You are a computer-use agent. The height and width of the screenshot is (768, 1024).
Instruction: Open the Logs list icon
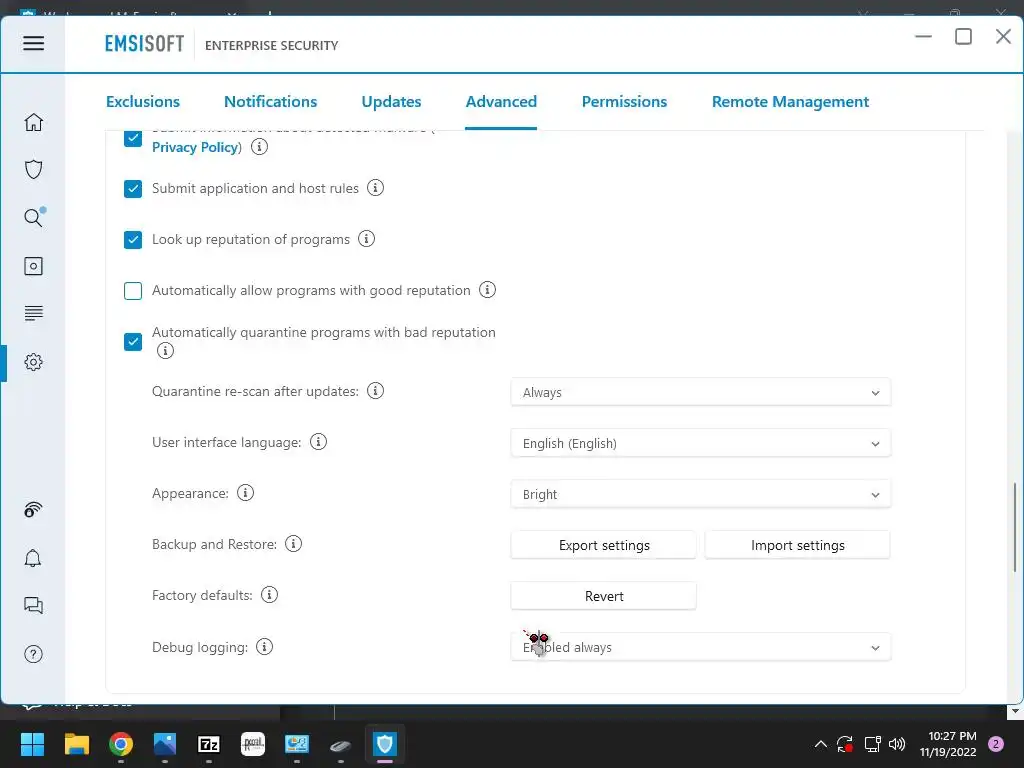[x=33, y=313]
